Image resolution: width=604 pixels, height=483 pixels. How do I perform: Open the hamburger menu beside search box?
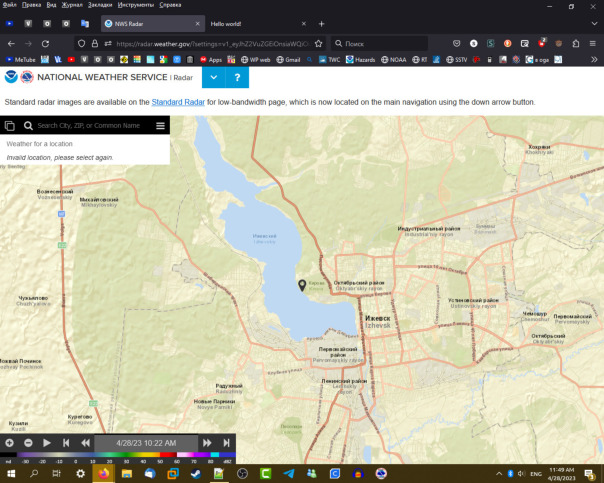[160, 126]
